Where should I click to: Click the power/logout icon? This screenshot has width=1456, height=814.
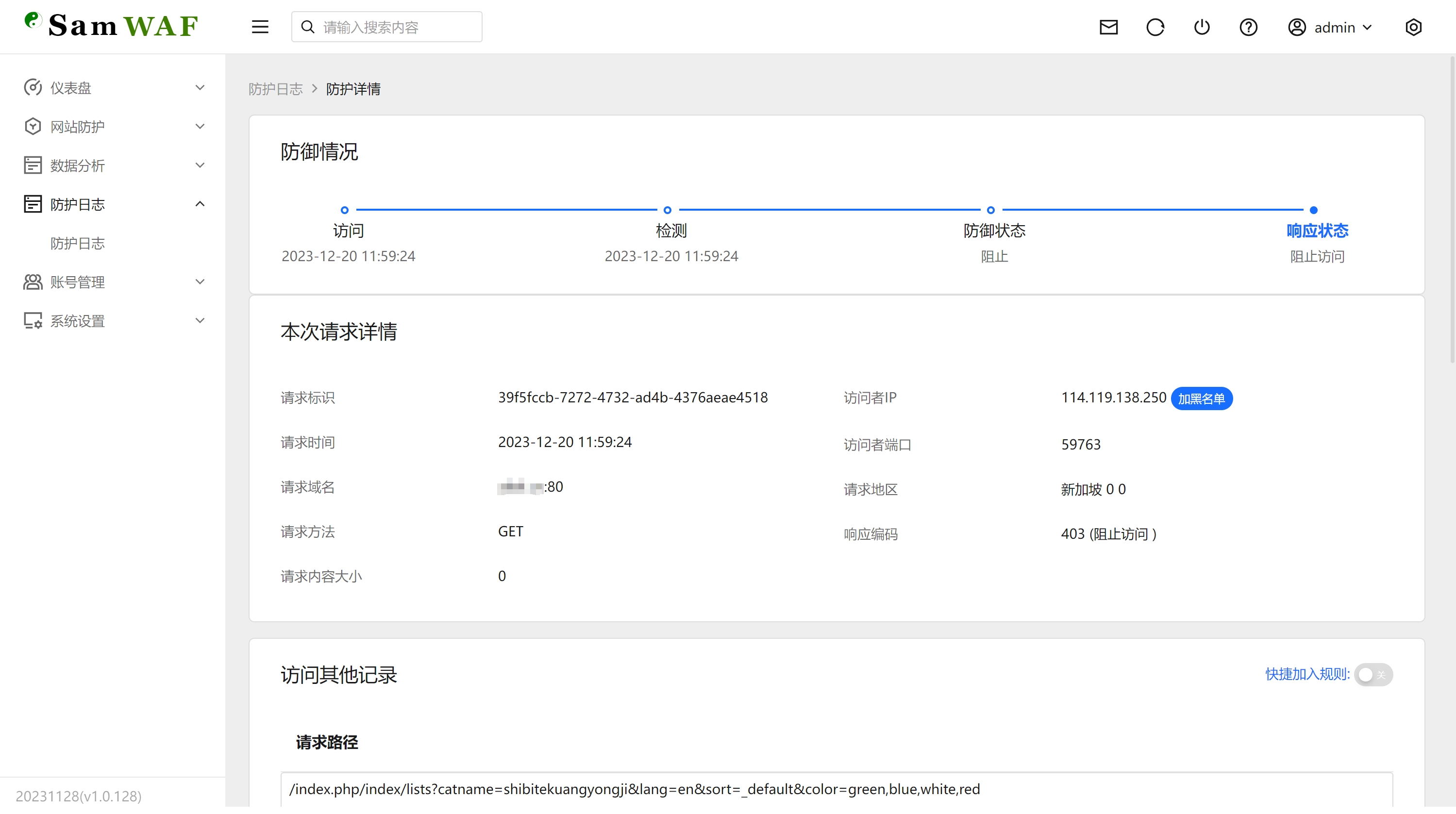(1202, 27)
